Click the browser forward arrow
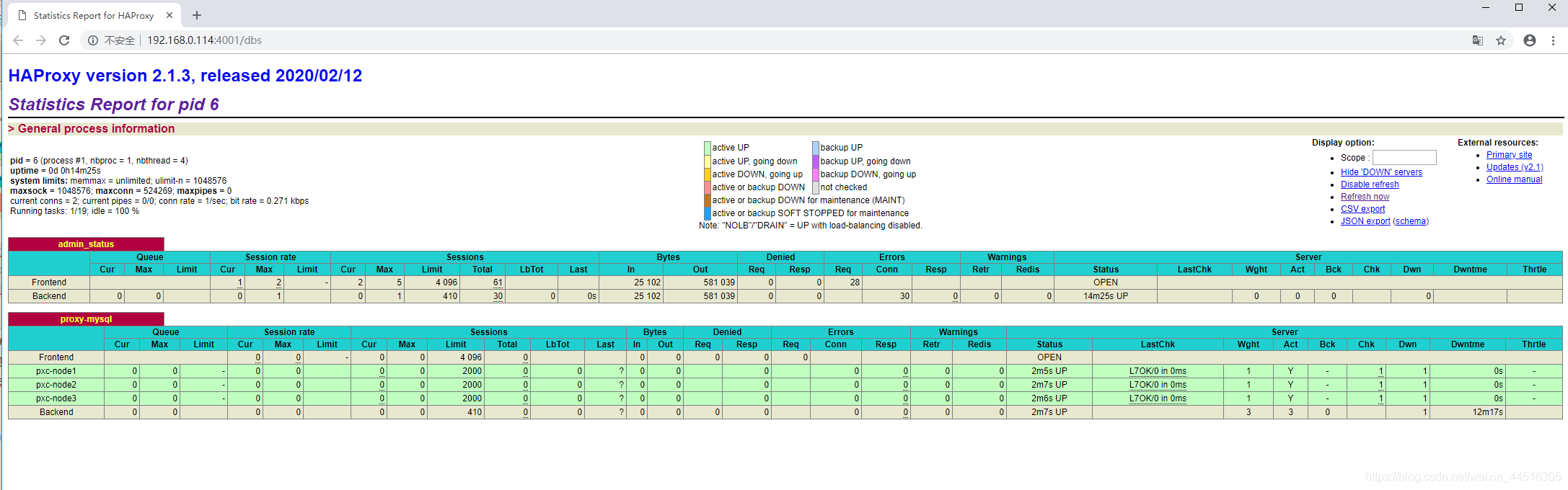This screenshot has width=1568, height=490. pyautogui.click(x=41, y=40)
